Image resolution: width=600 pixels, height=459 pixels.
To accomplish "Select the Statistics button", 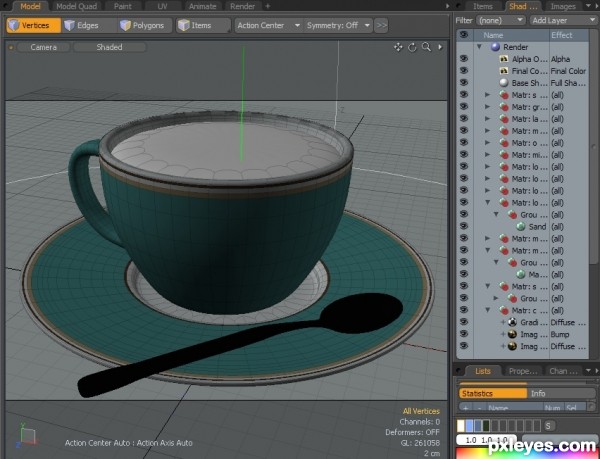I will (492, 393).
